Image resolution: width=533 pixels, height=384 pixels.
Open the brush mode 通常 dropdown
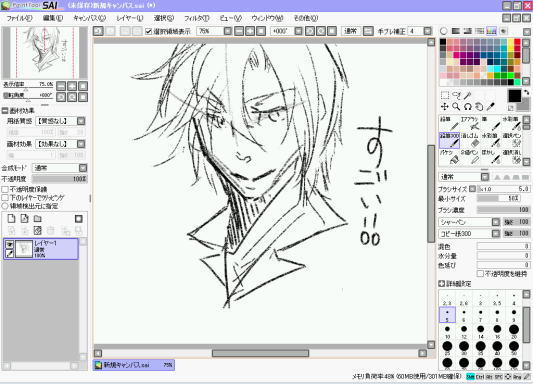click(x=485, y=177)
